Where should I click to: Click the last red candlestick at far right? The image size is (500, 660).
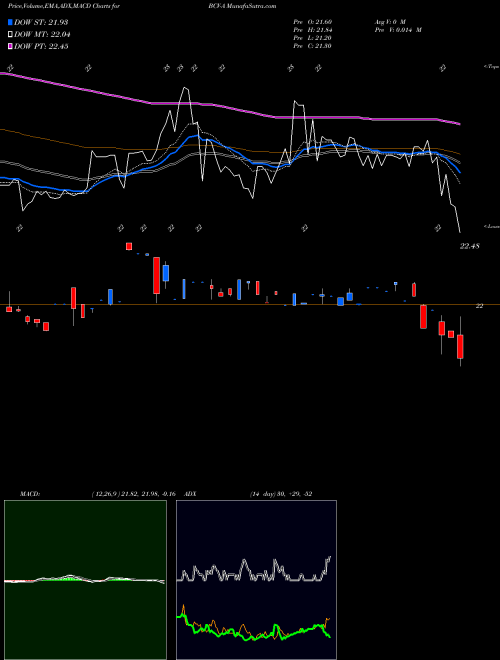[460, 346]
